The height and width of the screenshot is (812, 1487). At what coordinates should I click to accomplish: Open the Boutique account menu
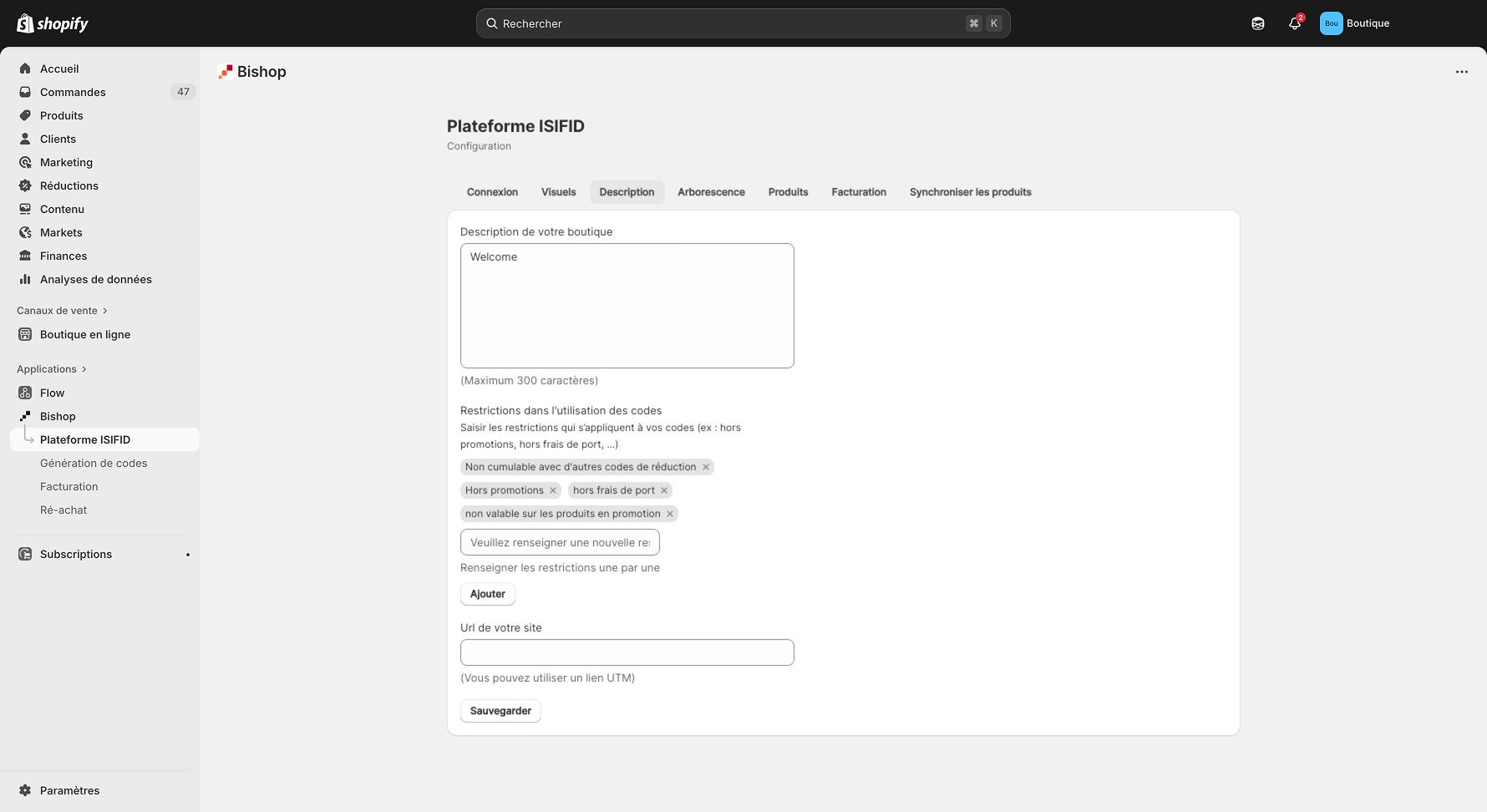1354,23
